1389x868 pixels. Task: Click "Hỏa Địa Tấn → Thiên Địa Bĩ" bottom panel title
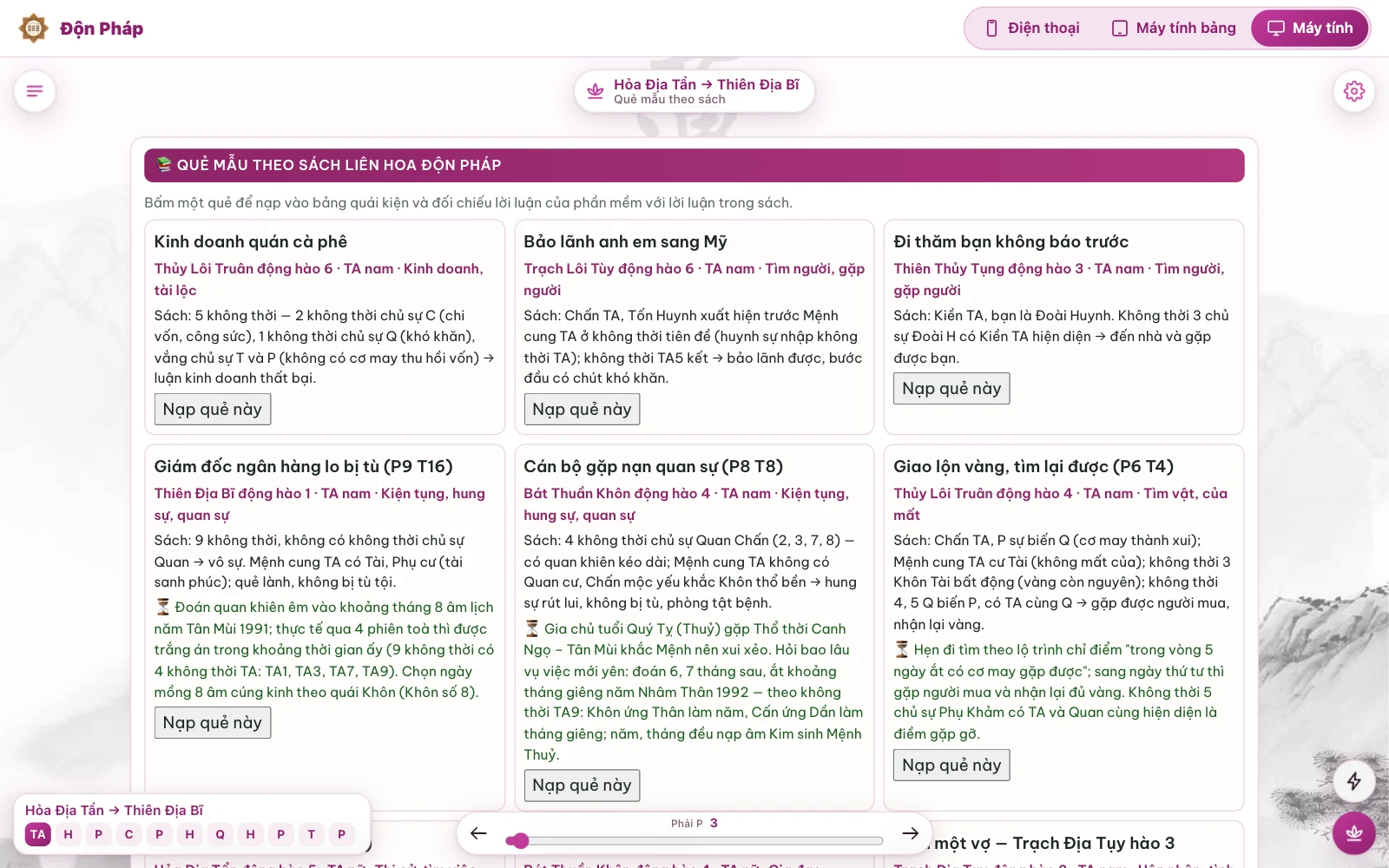(114, 810)
